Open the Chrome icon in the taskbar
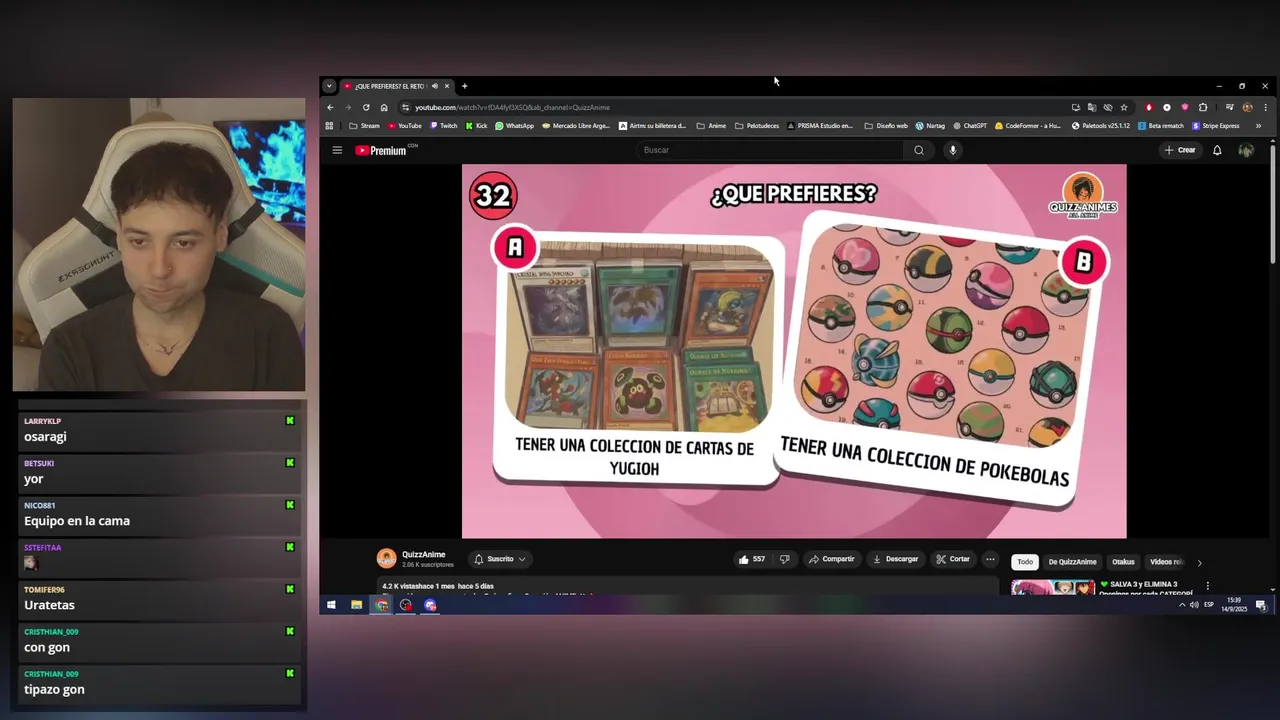The width and height of the screenshot is (1280, 720). pos(381,605)
